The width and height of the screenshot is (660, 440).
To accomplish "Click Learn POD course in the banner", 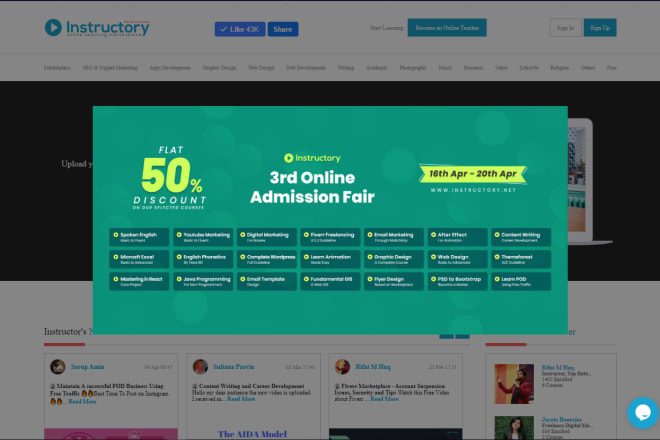I will click(521, 281).
